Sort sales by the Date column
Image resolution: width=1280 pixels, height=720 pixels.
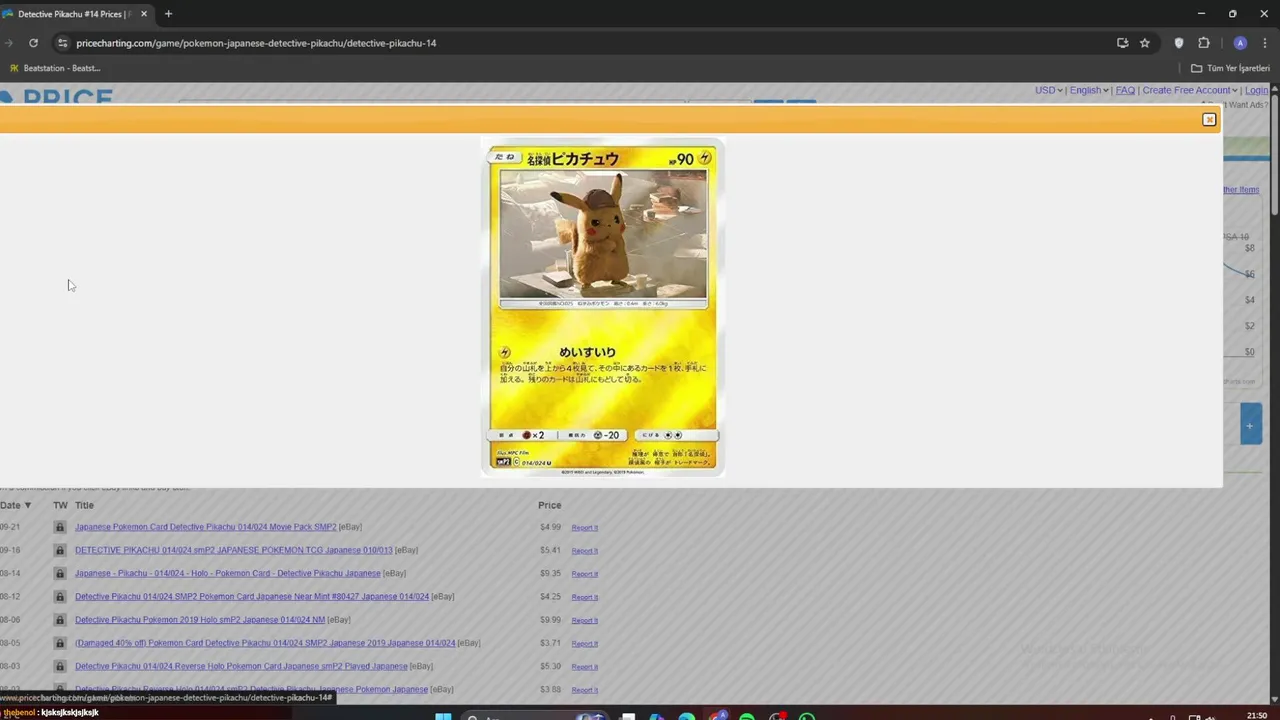(15, 505)
